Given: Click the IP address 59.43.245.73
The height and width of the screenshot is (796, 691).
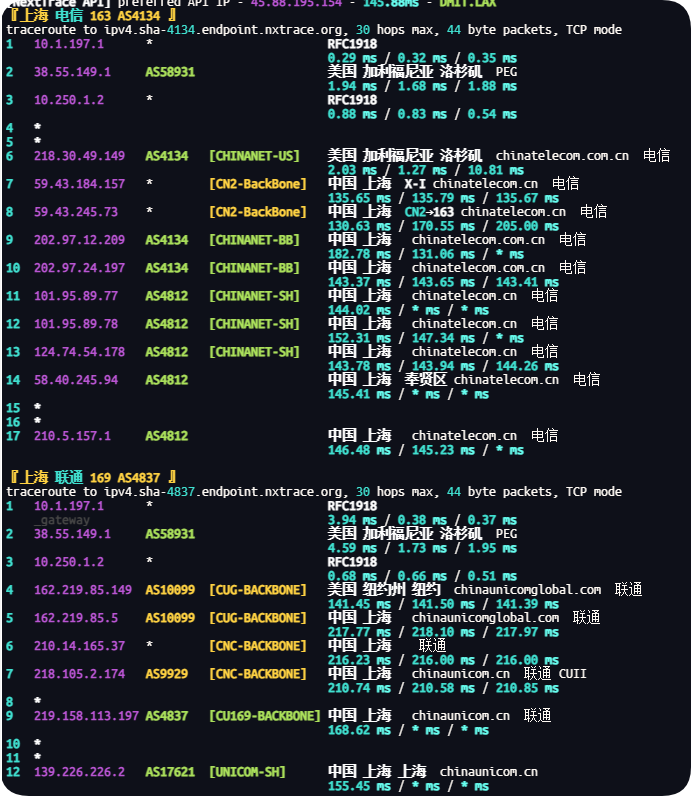Looking at the screenshot, I should 76,212.
